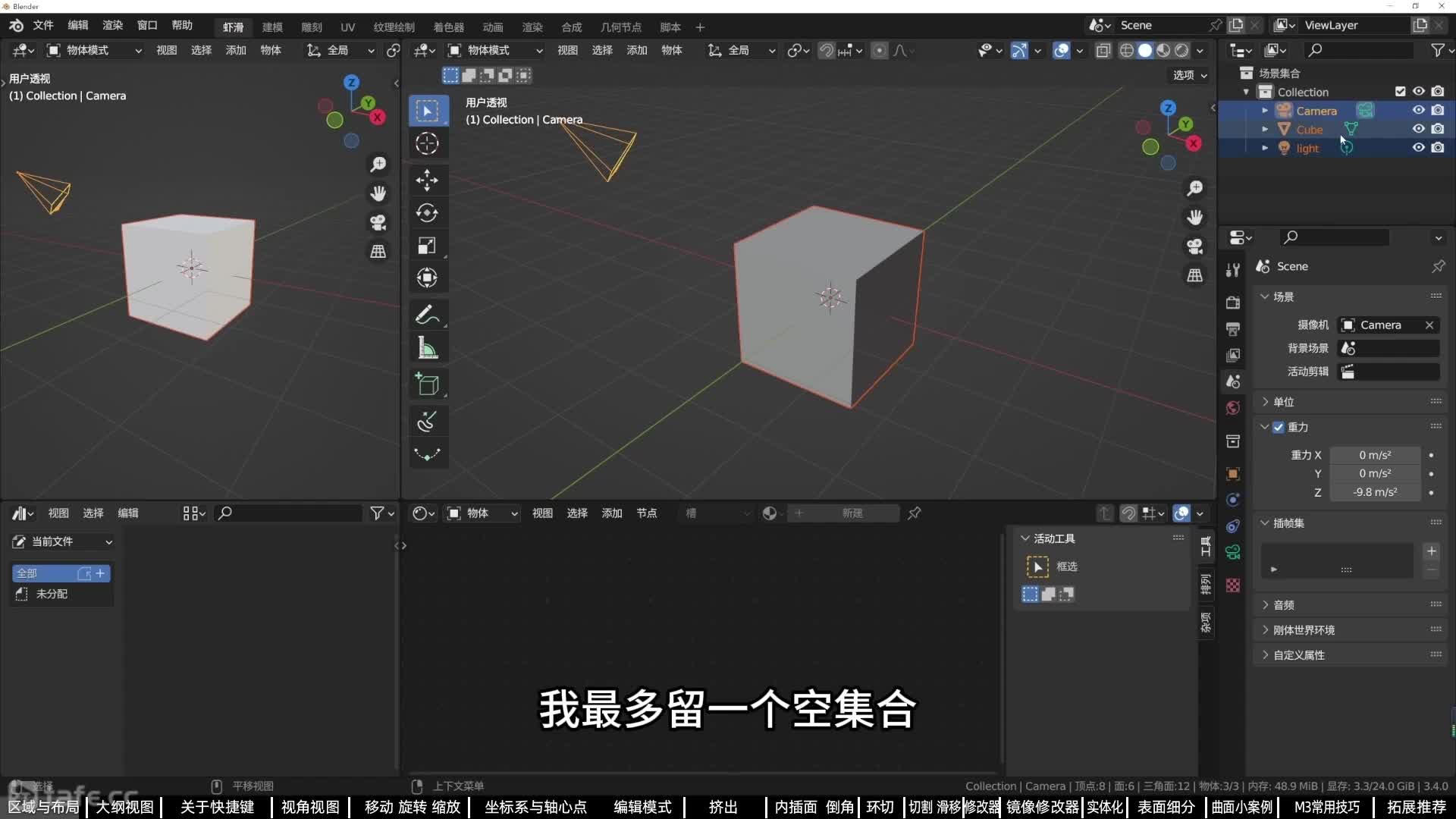
Task: Toggle proportional editing in main viewport header
Action: pos(879,51)
